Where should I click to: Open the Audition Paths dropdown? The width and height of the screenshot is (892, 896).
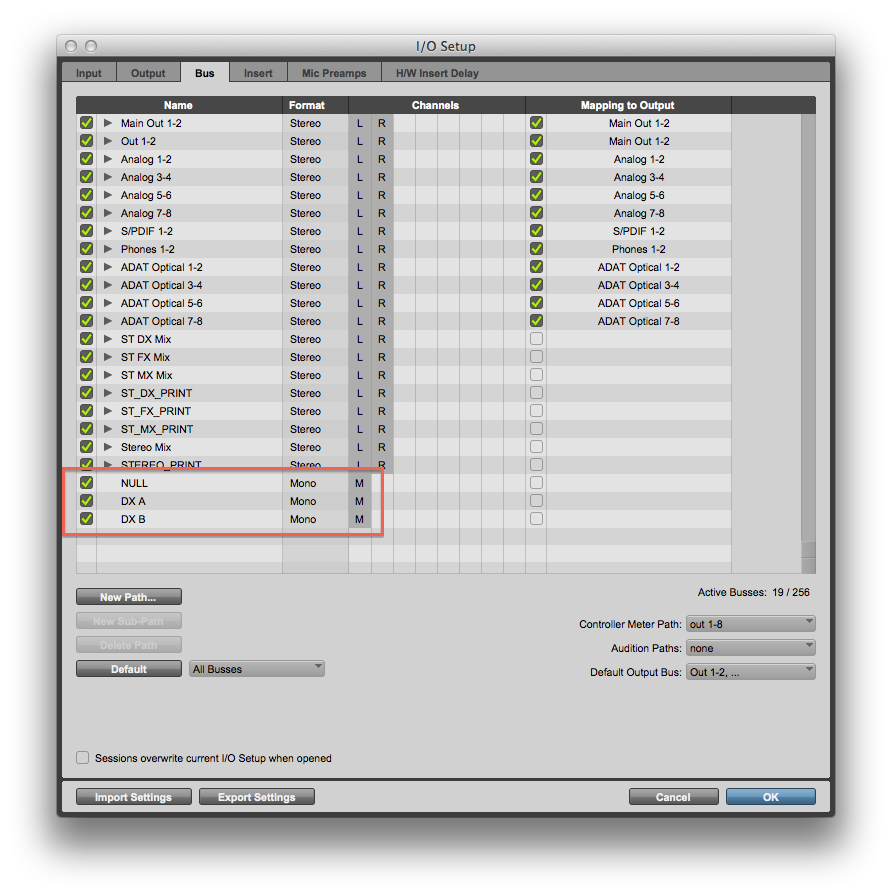pos(750,648)
